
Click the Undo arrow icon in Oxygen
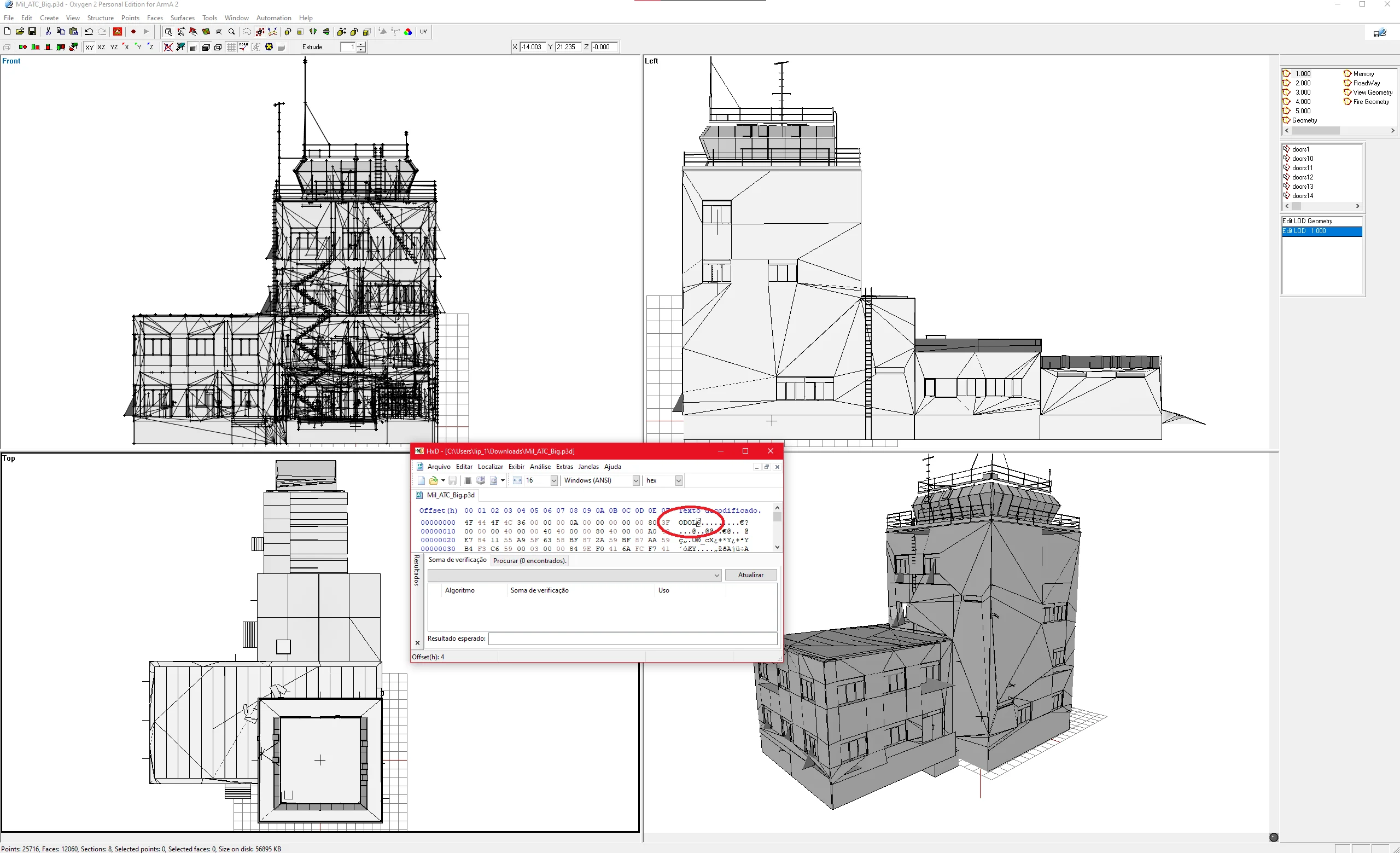click(x=89, y=32)
